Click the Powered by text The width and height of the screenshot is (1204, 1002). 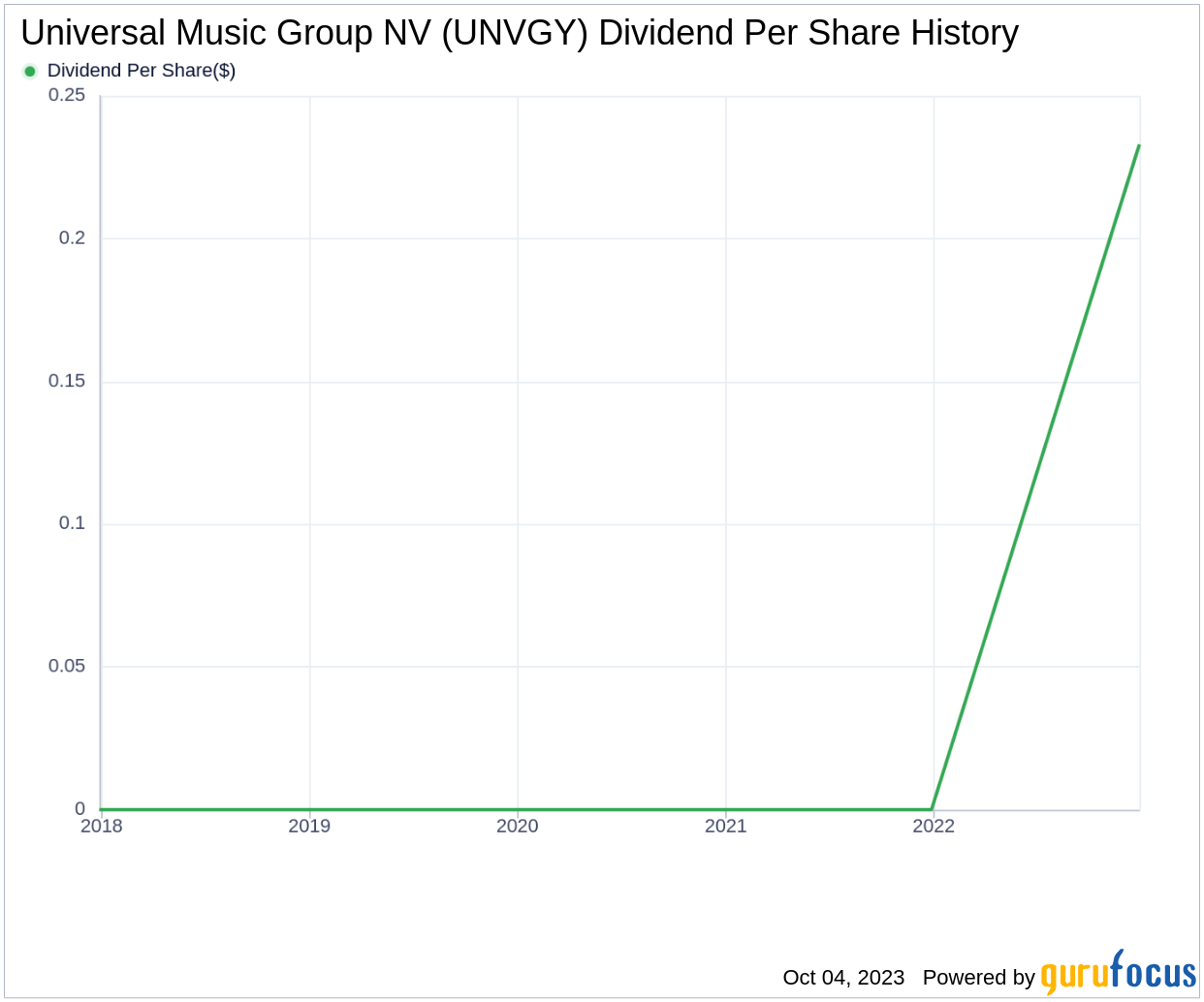click(979, 977)
